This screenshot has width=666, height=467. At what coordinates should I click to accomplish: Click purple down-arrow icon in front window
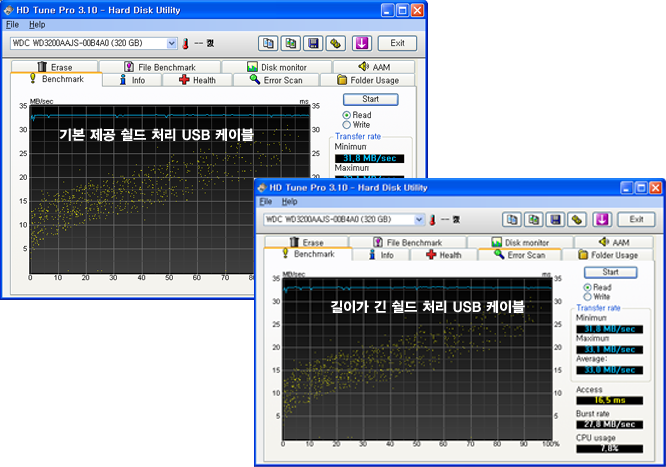[602, 219]
